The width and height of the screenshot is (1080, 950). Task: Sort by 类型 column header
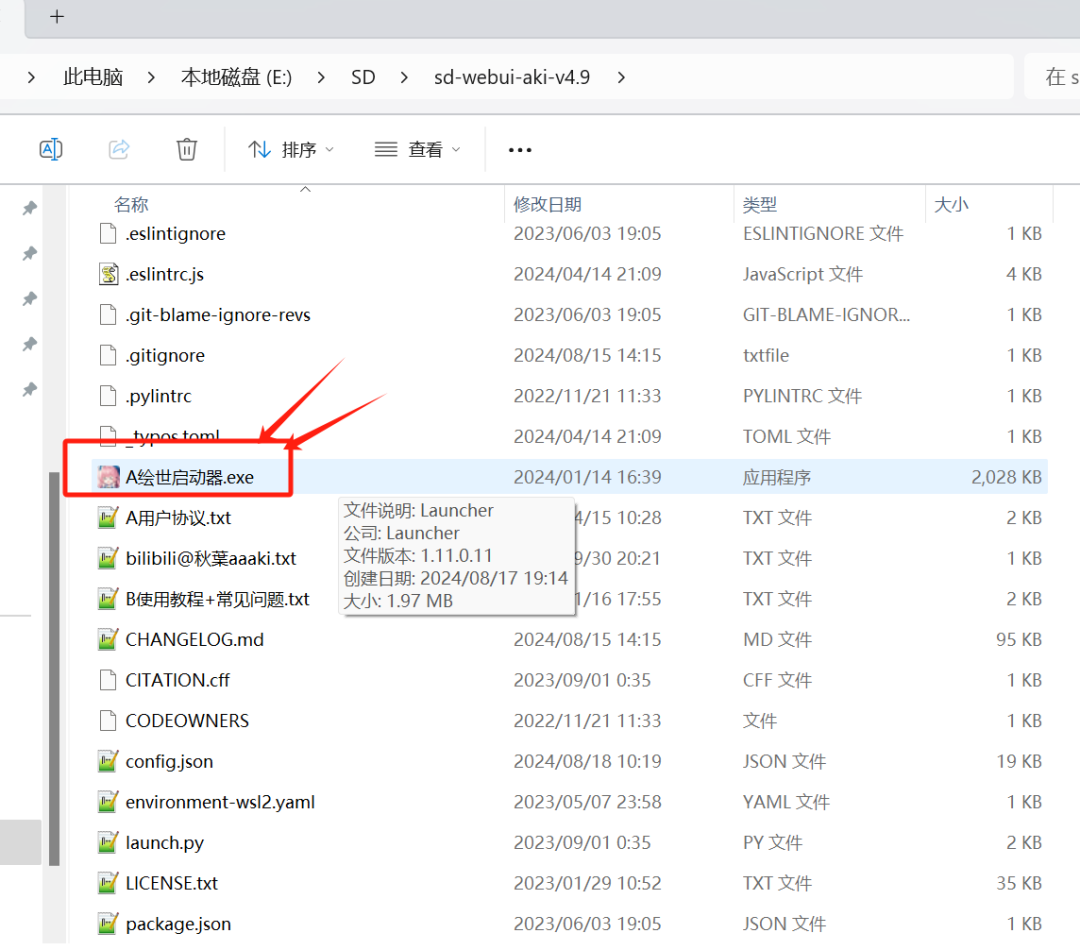[x=760, y=205]
